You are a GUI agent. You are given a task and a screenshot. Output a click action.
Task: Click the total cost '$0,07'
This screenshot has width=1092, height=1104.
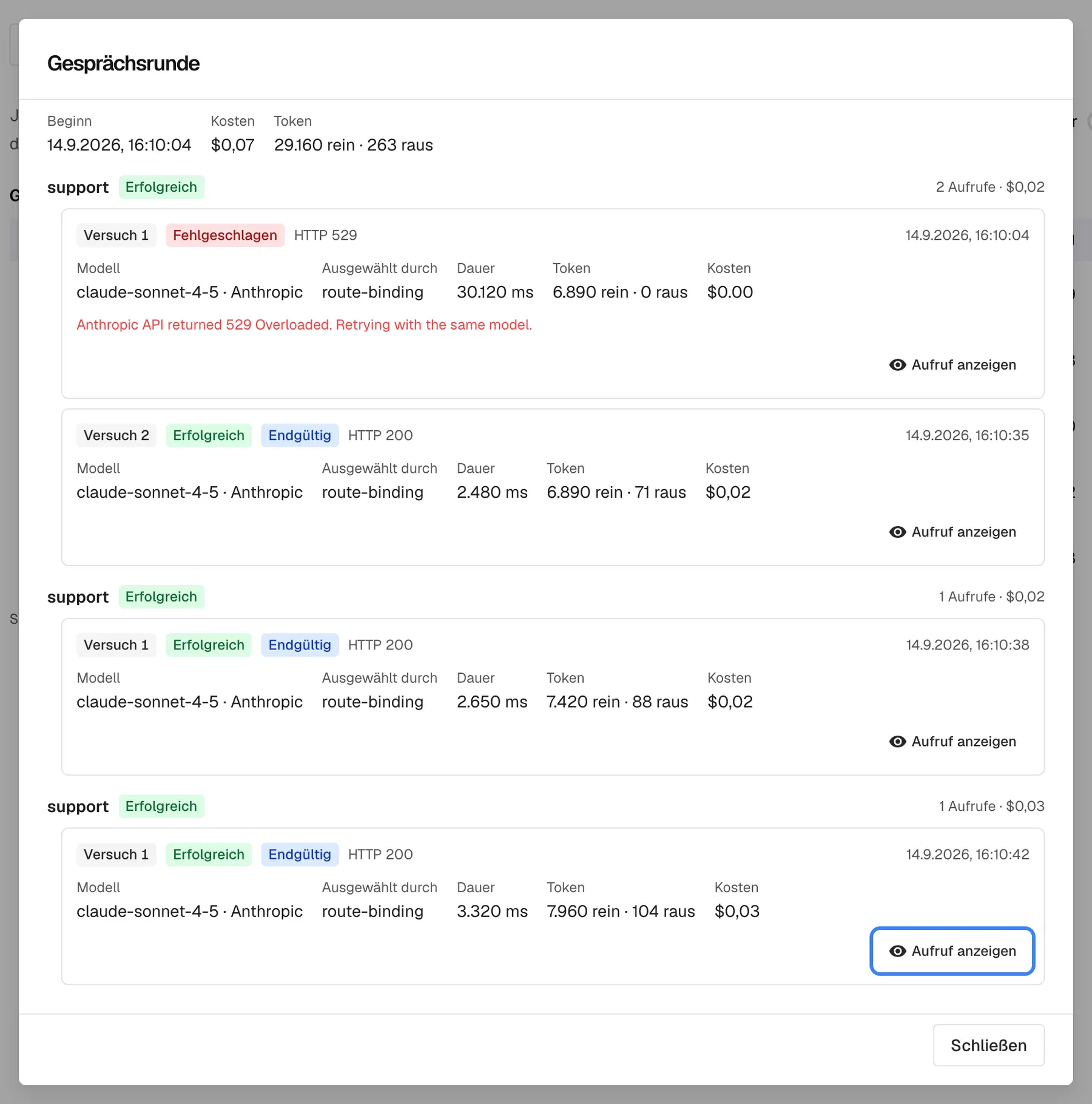232,145
